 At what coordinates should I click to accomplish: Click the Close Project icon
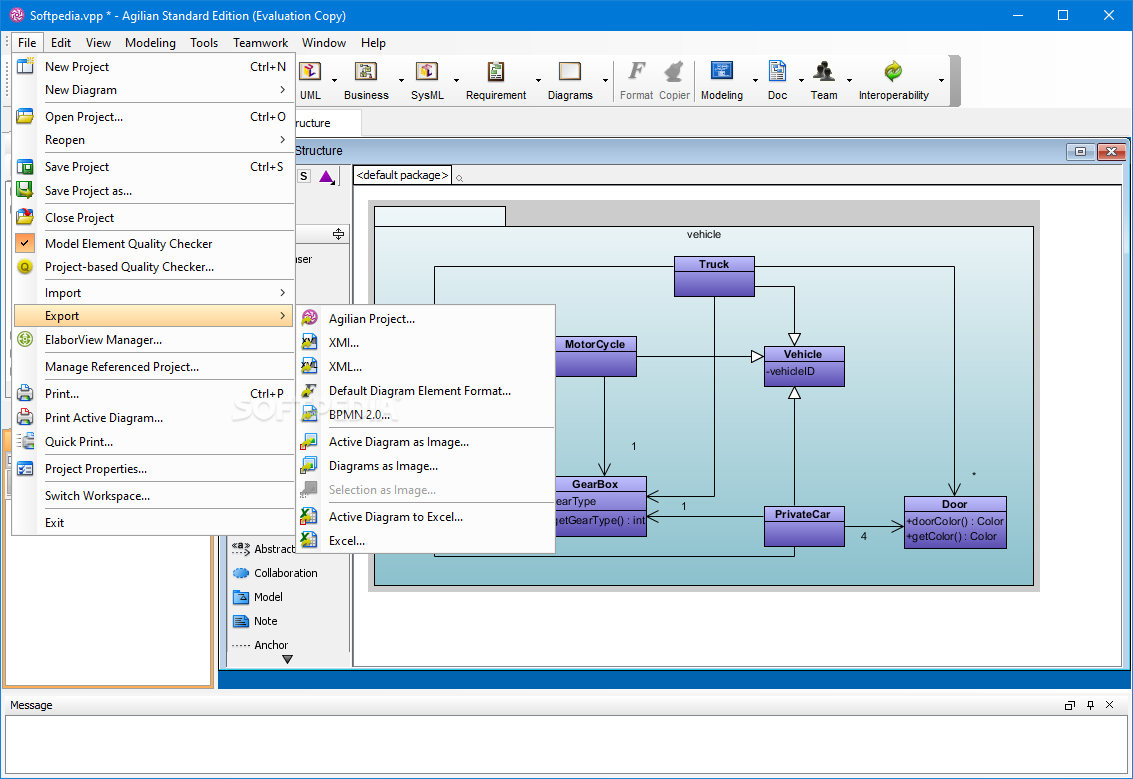(25, 217)
